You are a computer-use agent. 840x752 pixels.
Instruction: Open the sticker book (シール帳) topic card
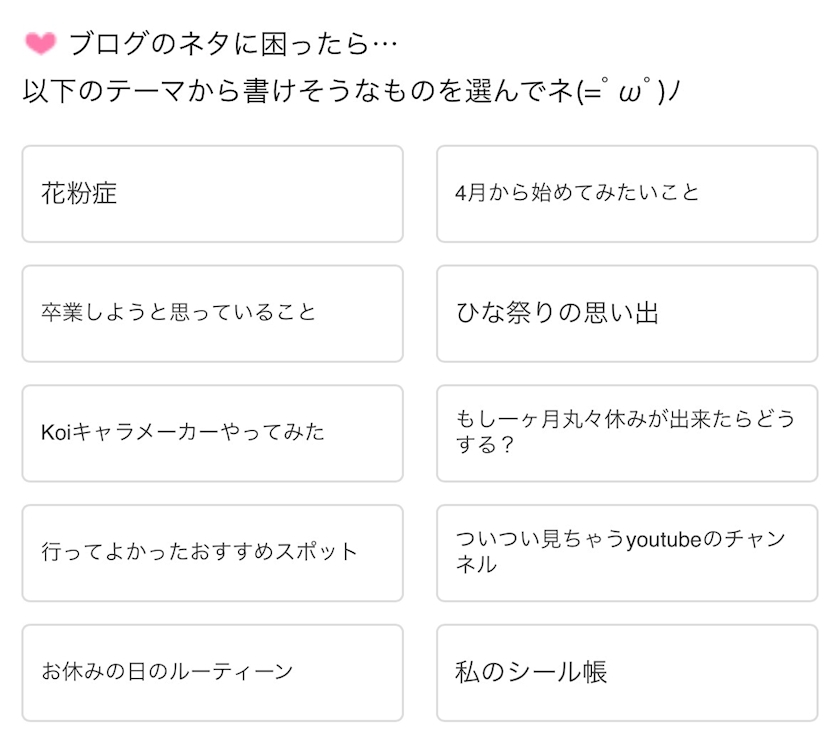(627, 672)
